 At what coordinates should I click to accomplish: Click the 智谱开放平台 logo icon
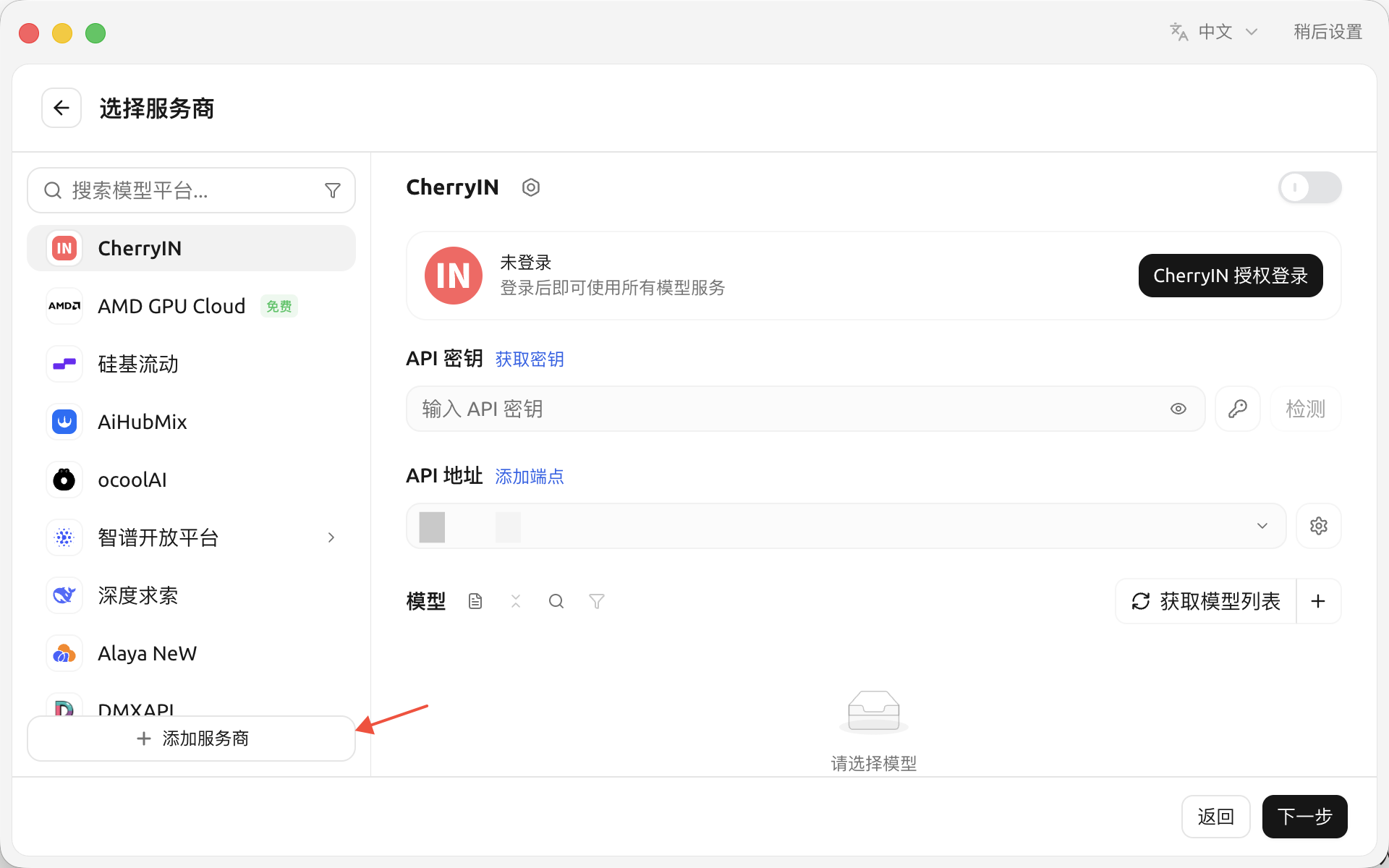(x=64, y=537)
